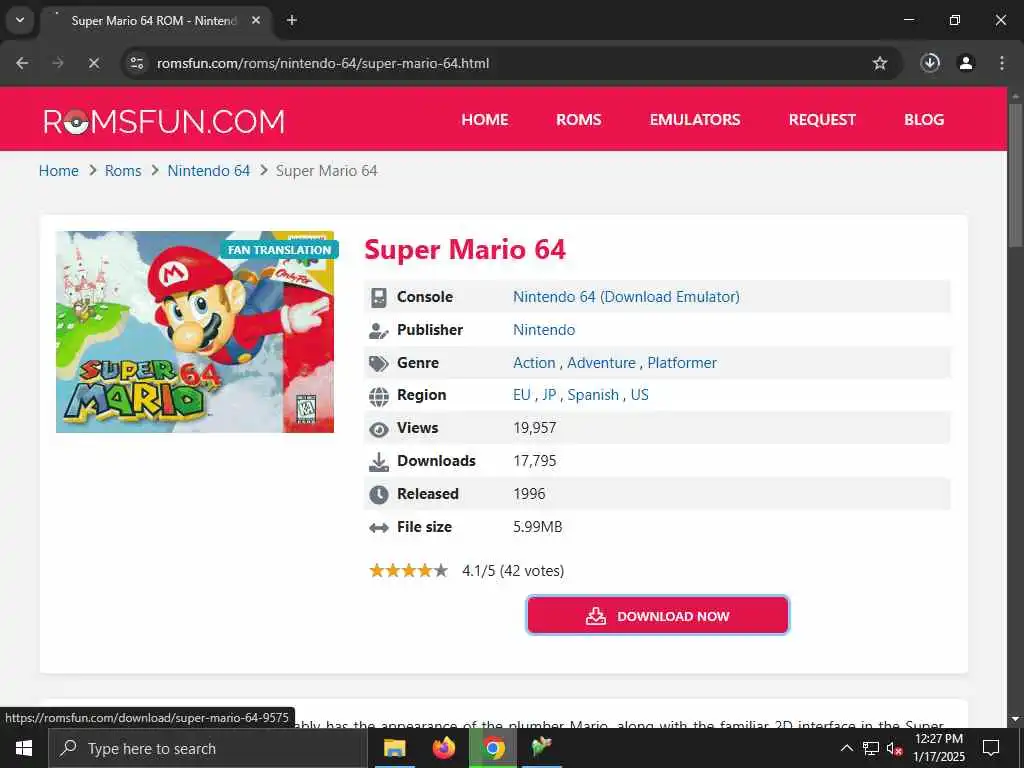The height and width of the screenshot is (768, 1024).
Task: Select the EU region link
Action: tap(522, 394)
